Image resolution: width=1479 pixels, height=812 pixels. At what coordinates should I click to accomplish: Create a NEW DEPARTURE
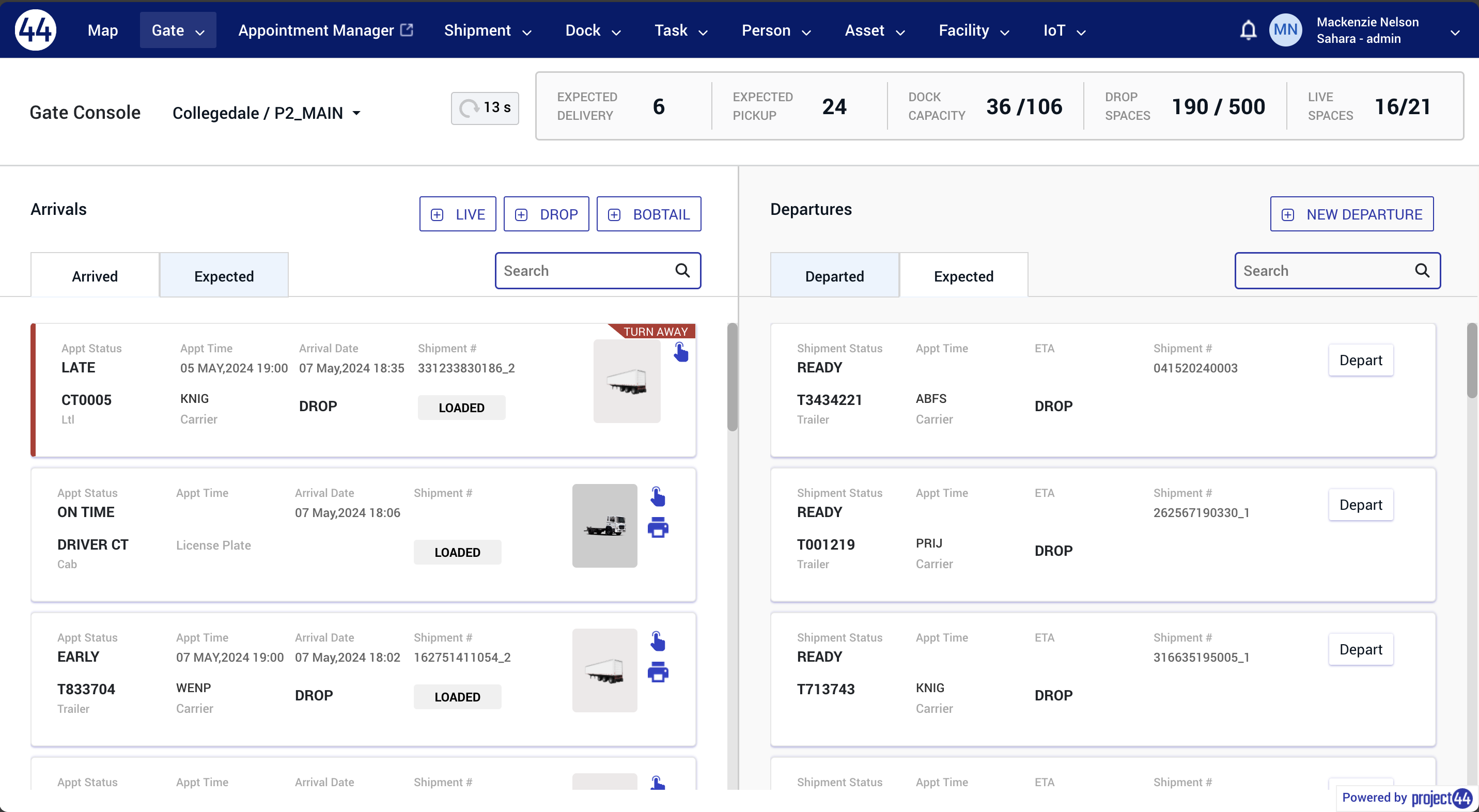[x=1351, y=214]
